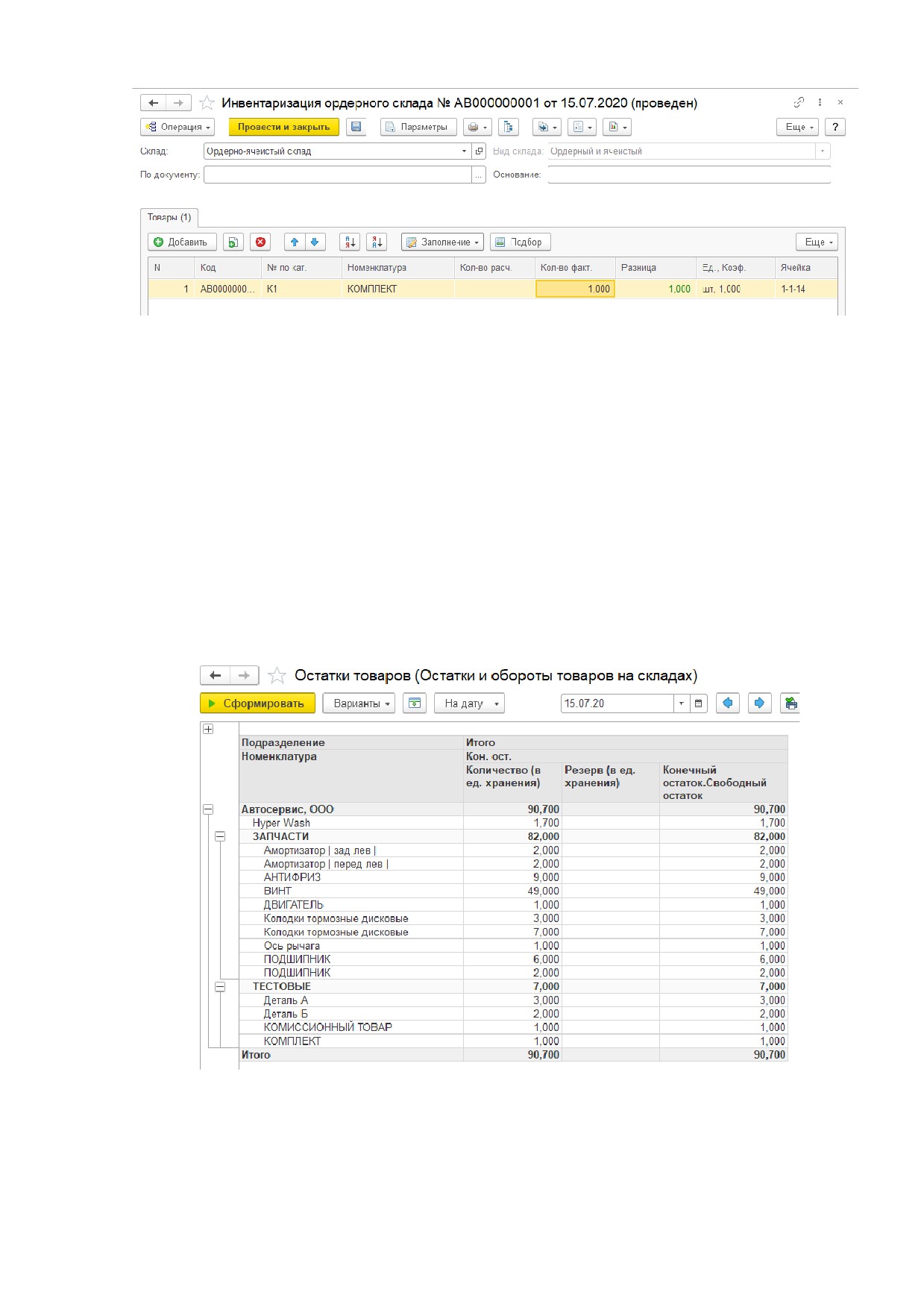The image size is (924, 1307).
Task: Add Инвентаризация document to favorites star
Action: [207, 103]
